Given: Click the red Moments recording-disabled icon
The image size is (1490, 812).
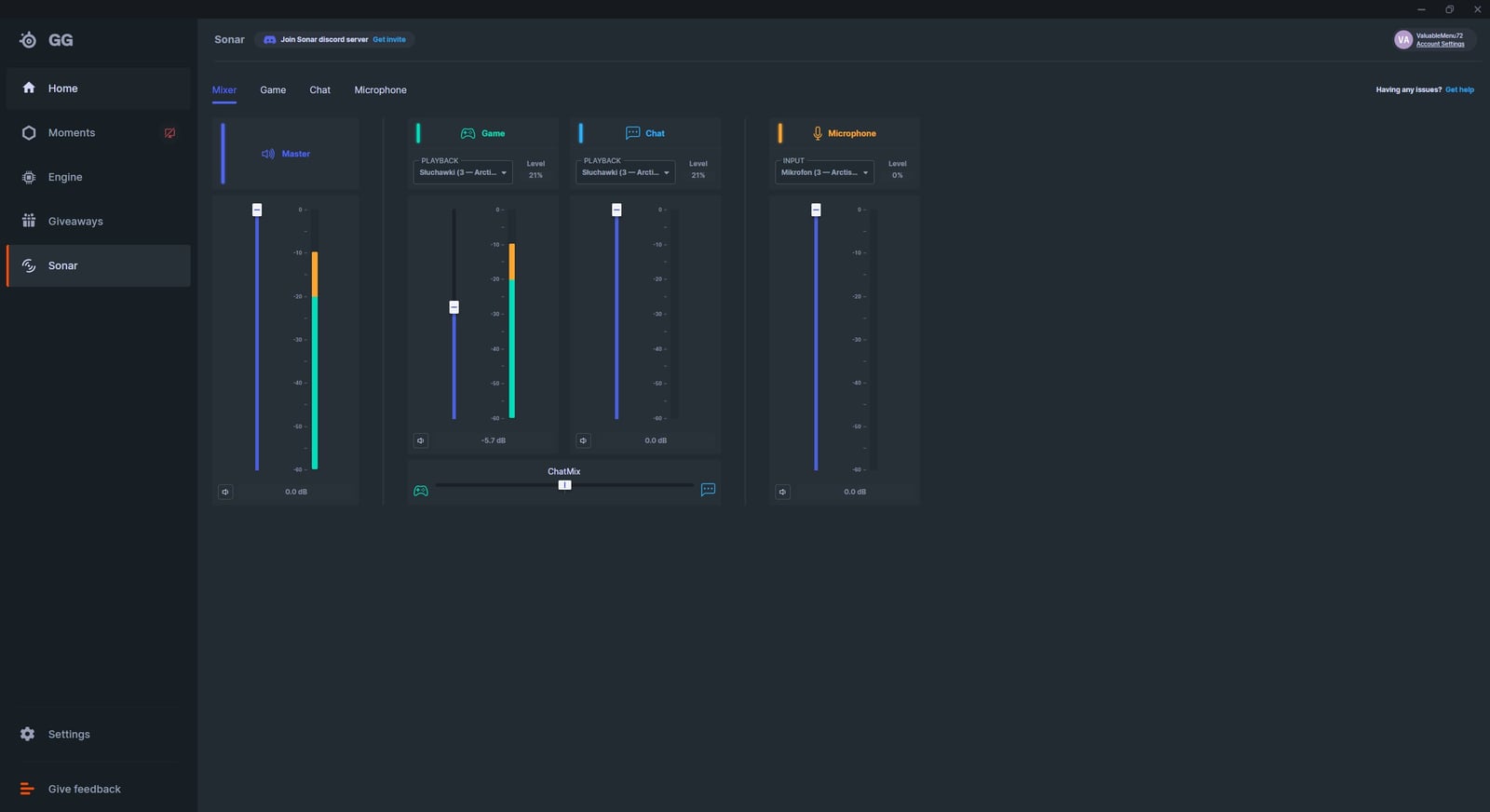Looking at the screenshot, I should coord(169,133).
